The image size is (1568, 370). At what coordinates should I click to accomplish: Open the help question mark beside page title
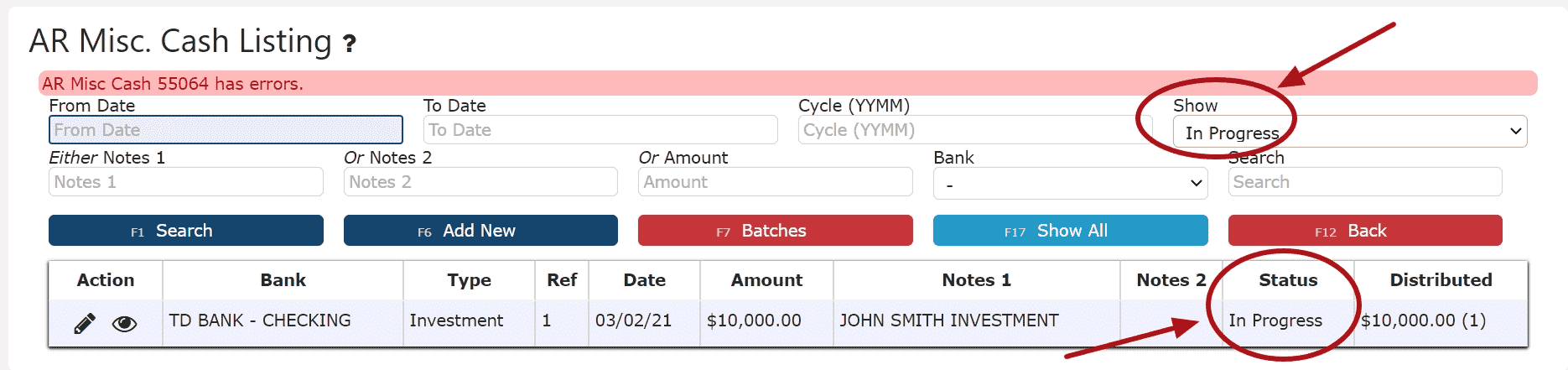point(350,43)
